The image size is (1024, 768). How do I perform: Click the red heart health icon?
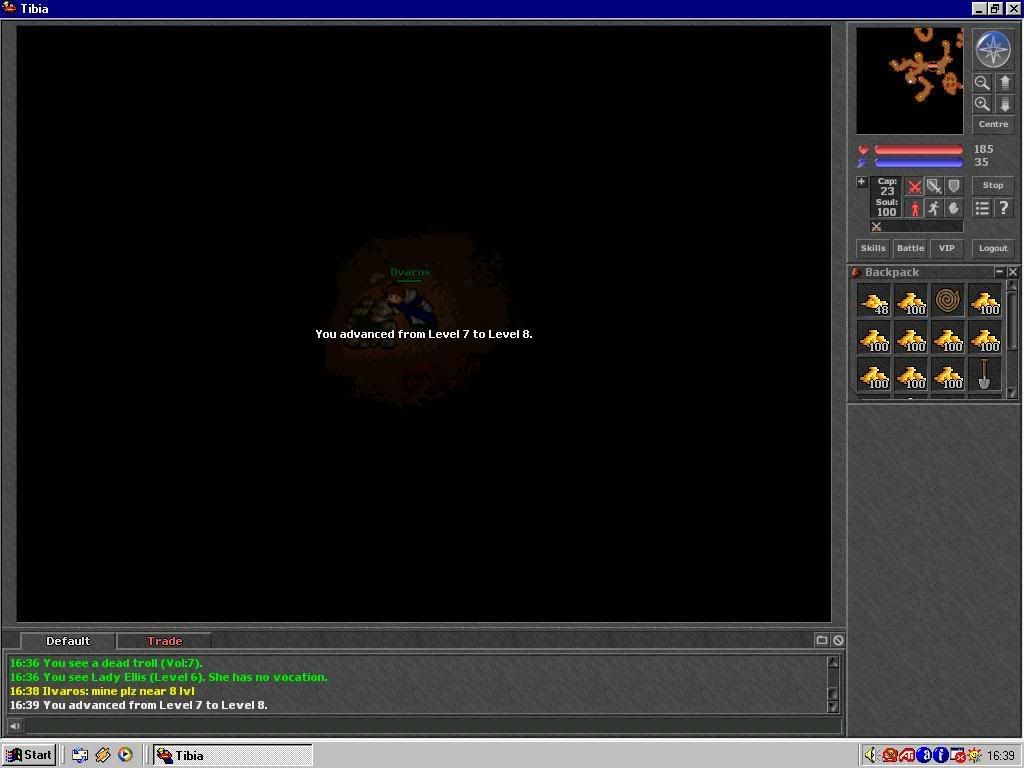click(x=863, y=150)
